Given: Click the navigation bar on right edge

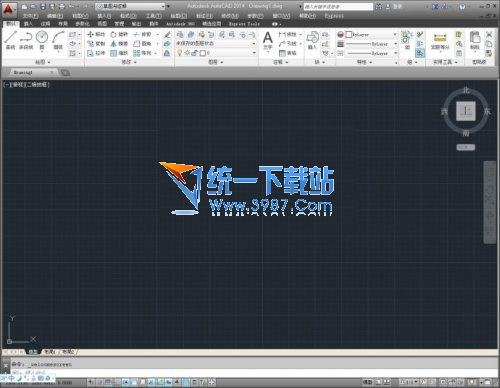Looking at the screenshot, I should 489,202.
